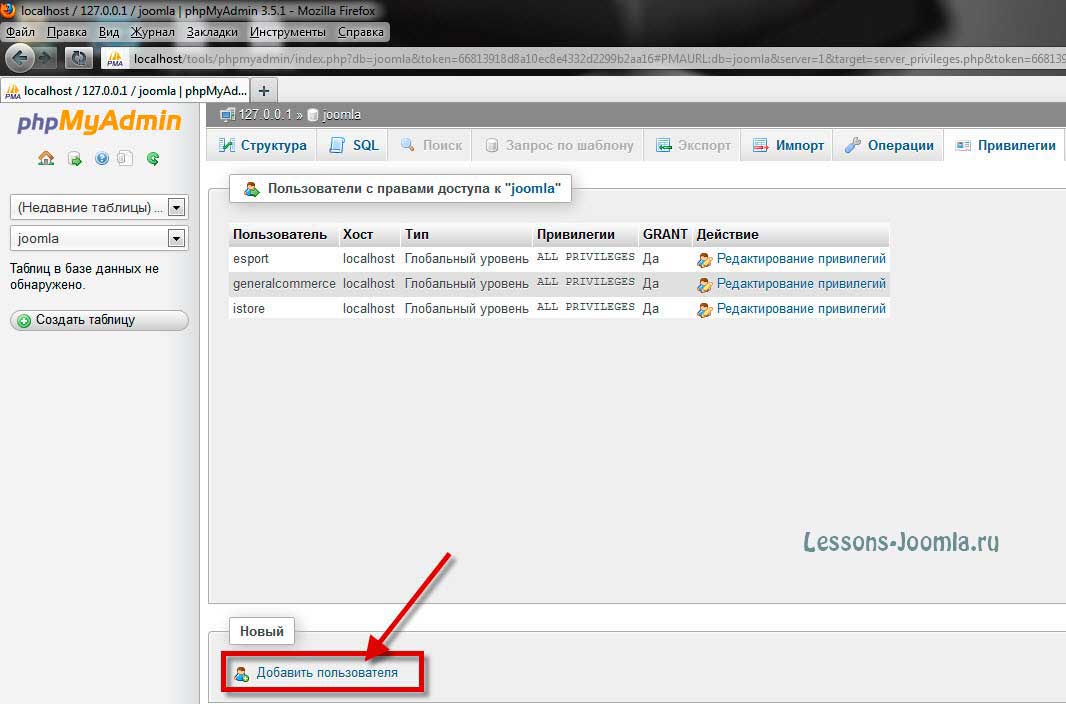Image resolution: width=1066 pixels, height=704 pixels.
Task: Go back with Firefox back arrow
Action: [x=20, y=58]
